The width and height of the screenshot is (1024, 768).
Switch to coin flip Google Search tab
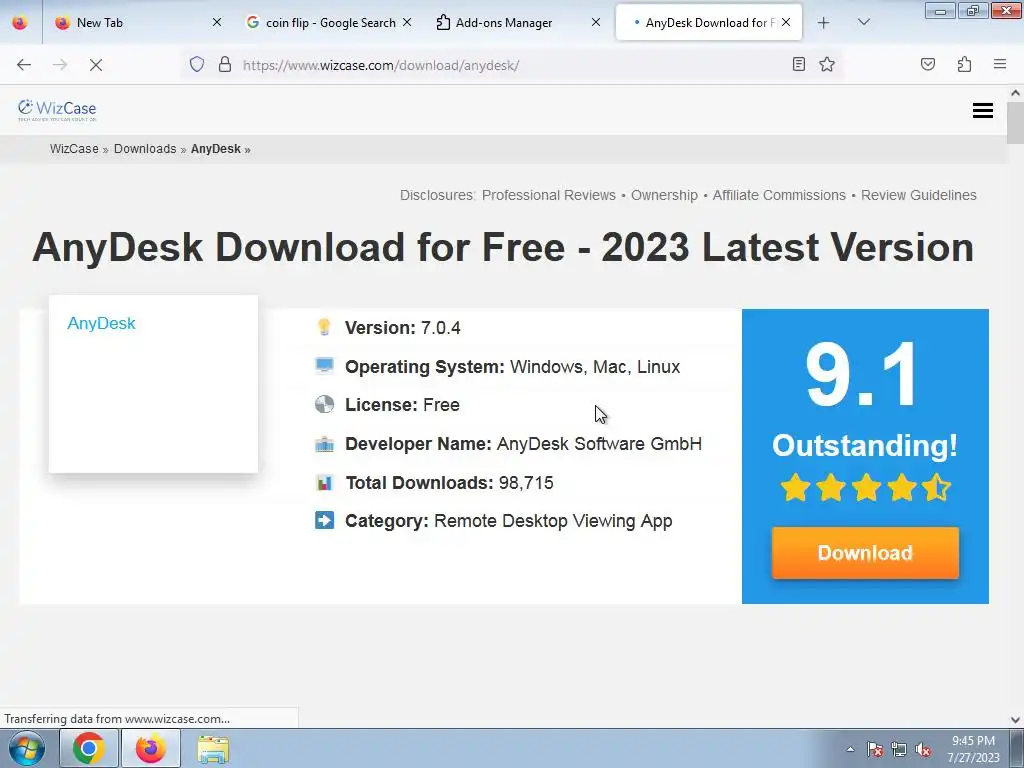tap(330, 23)
